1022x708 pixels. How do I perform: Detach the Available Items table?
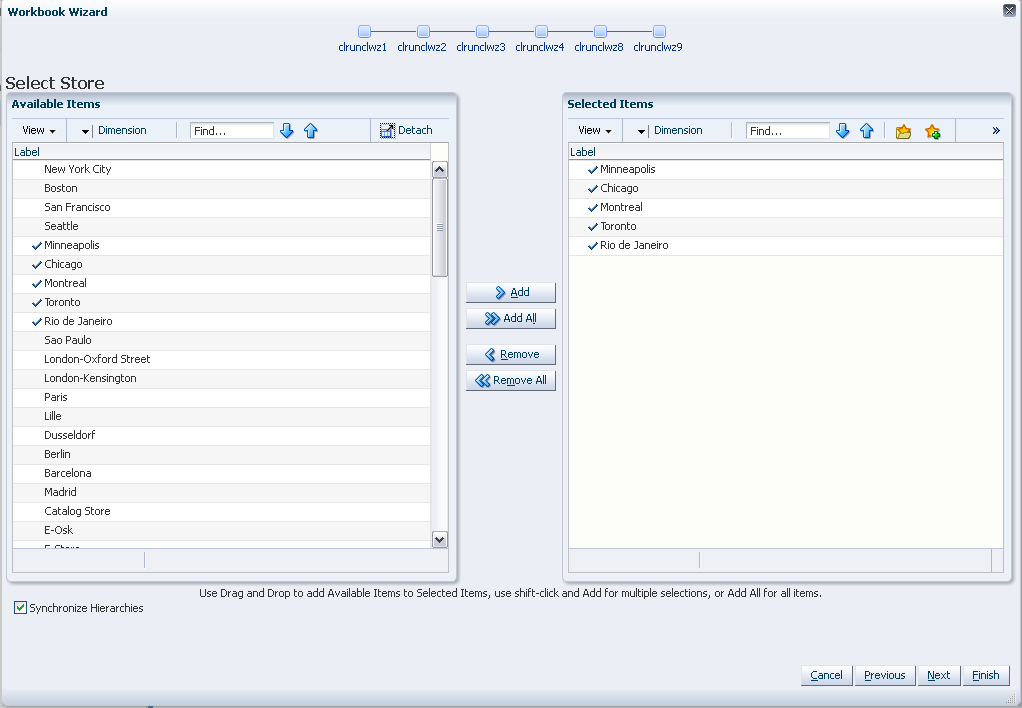(407, 130)
